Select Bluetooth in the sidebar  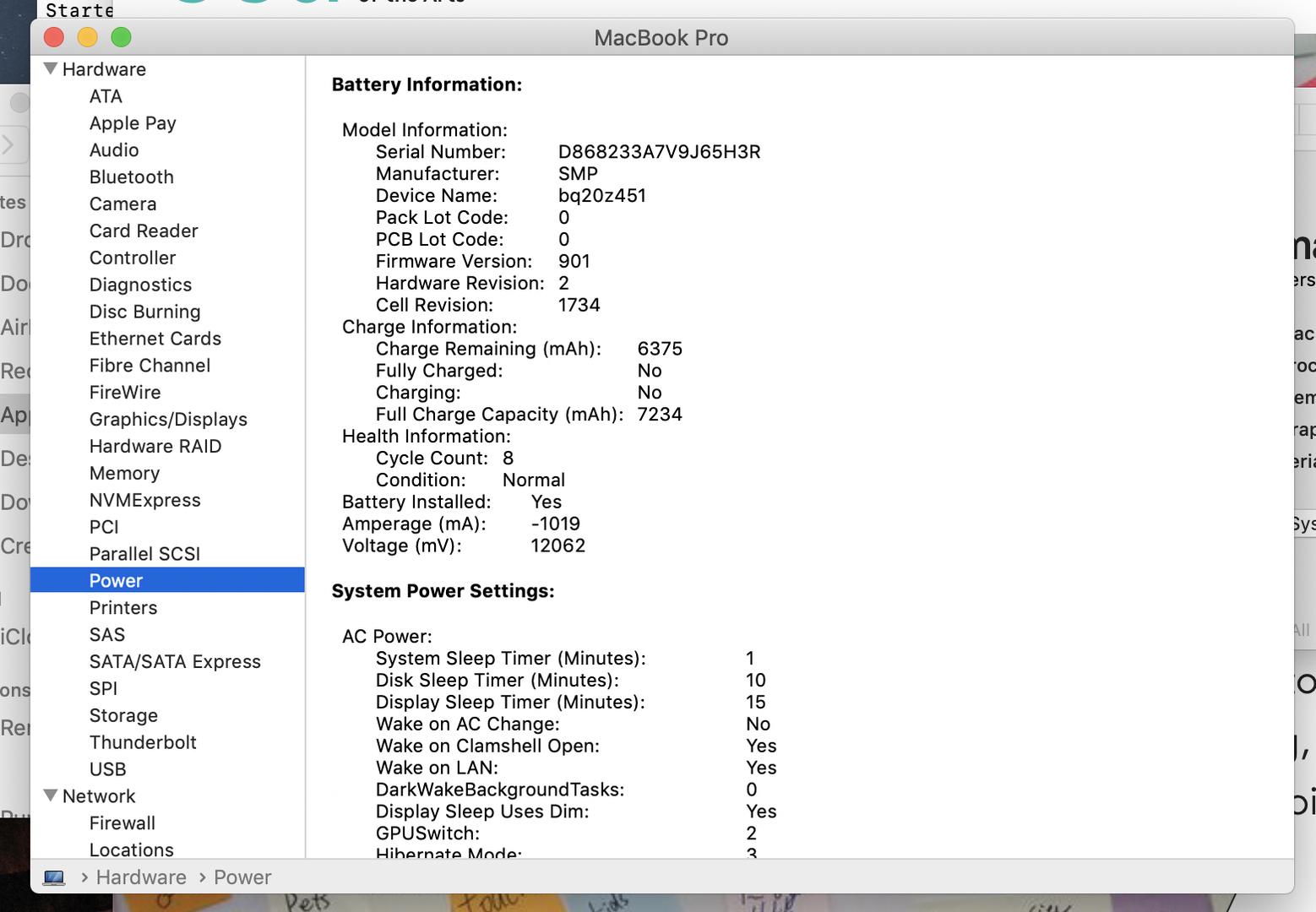coord(132,177)
